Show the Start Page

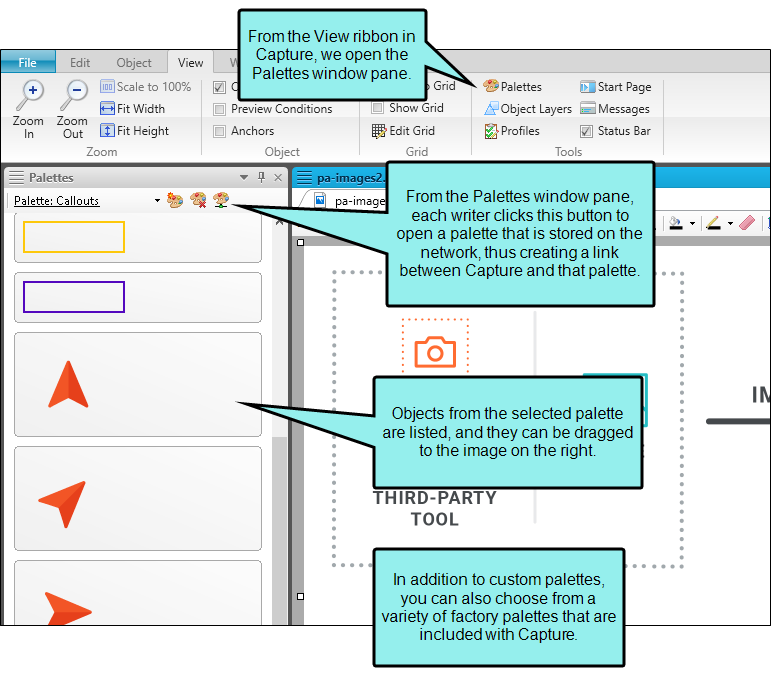(616, 87)
